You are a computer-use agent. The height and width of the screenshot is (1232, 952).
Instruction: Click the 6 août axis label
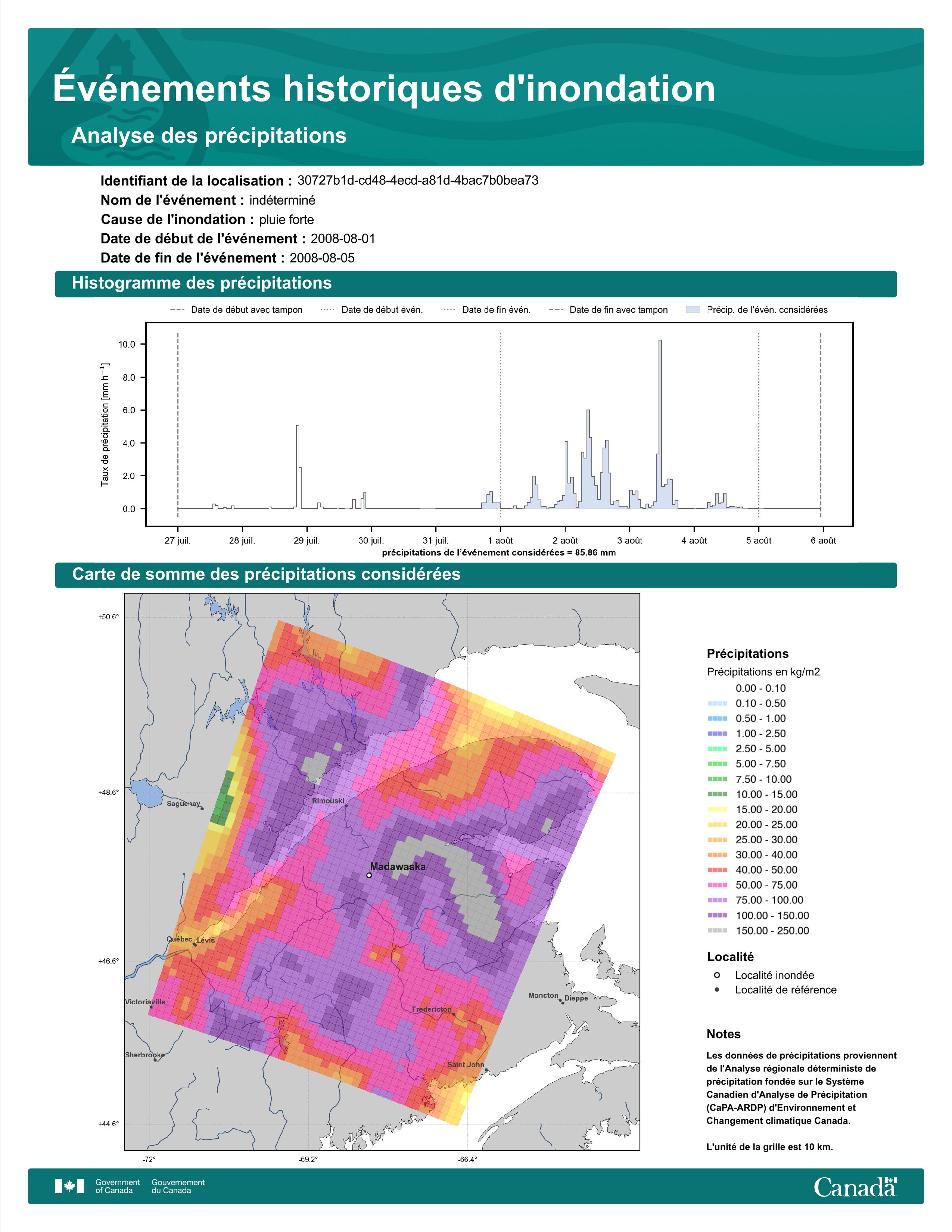point(823,541)
